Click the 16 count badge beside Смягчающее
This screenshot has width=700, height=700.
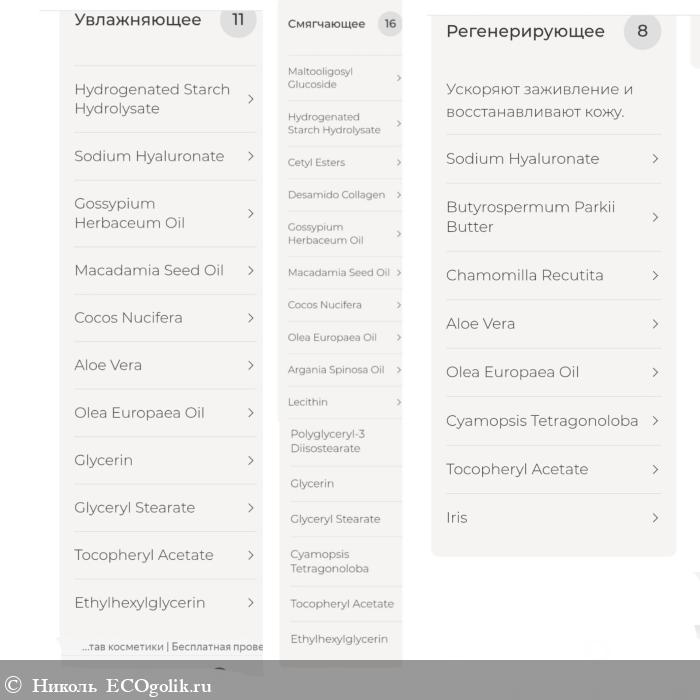point(390,24)
